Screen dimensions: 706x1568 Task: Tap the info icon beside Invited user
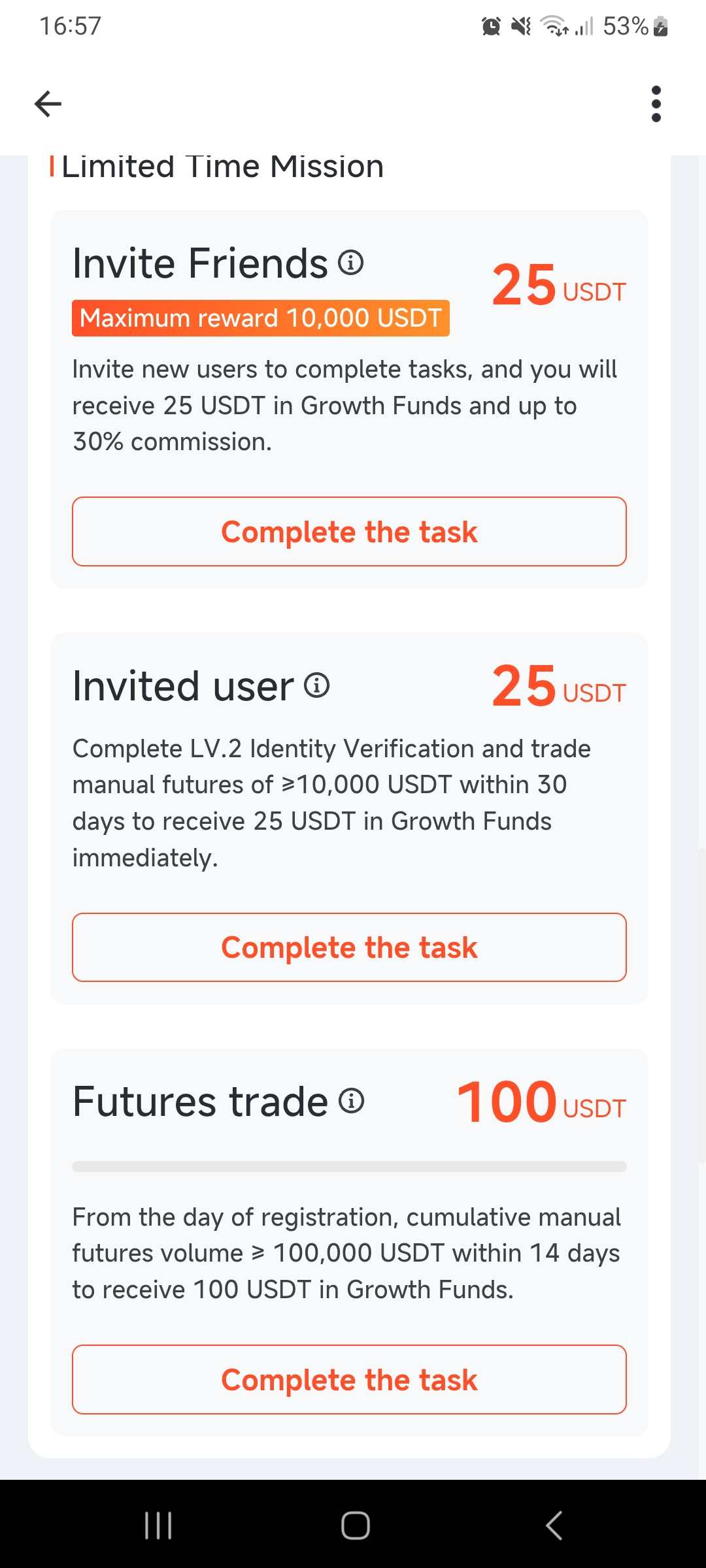317,685
